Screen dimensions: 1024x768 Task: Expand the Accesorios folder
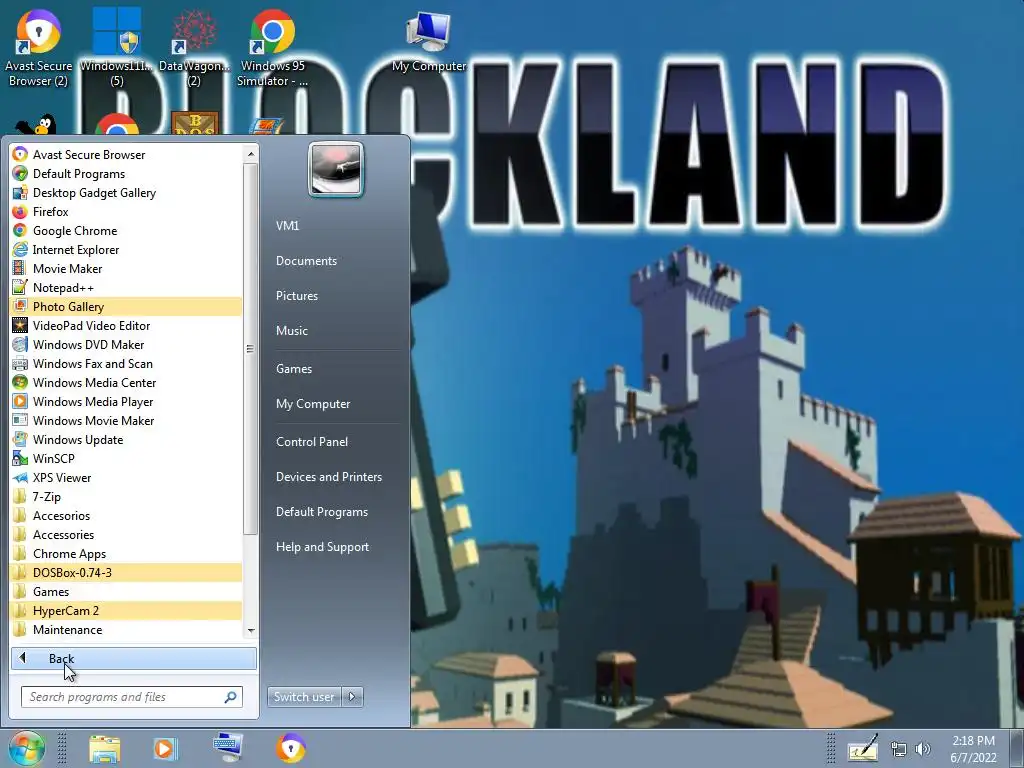point(127,515)
